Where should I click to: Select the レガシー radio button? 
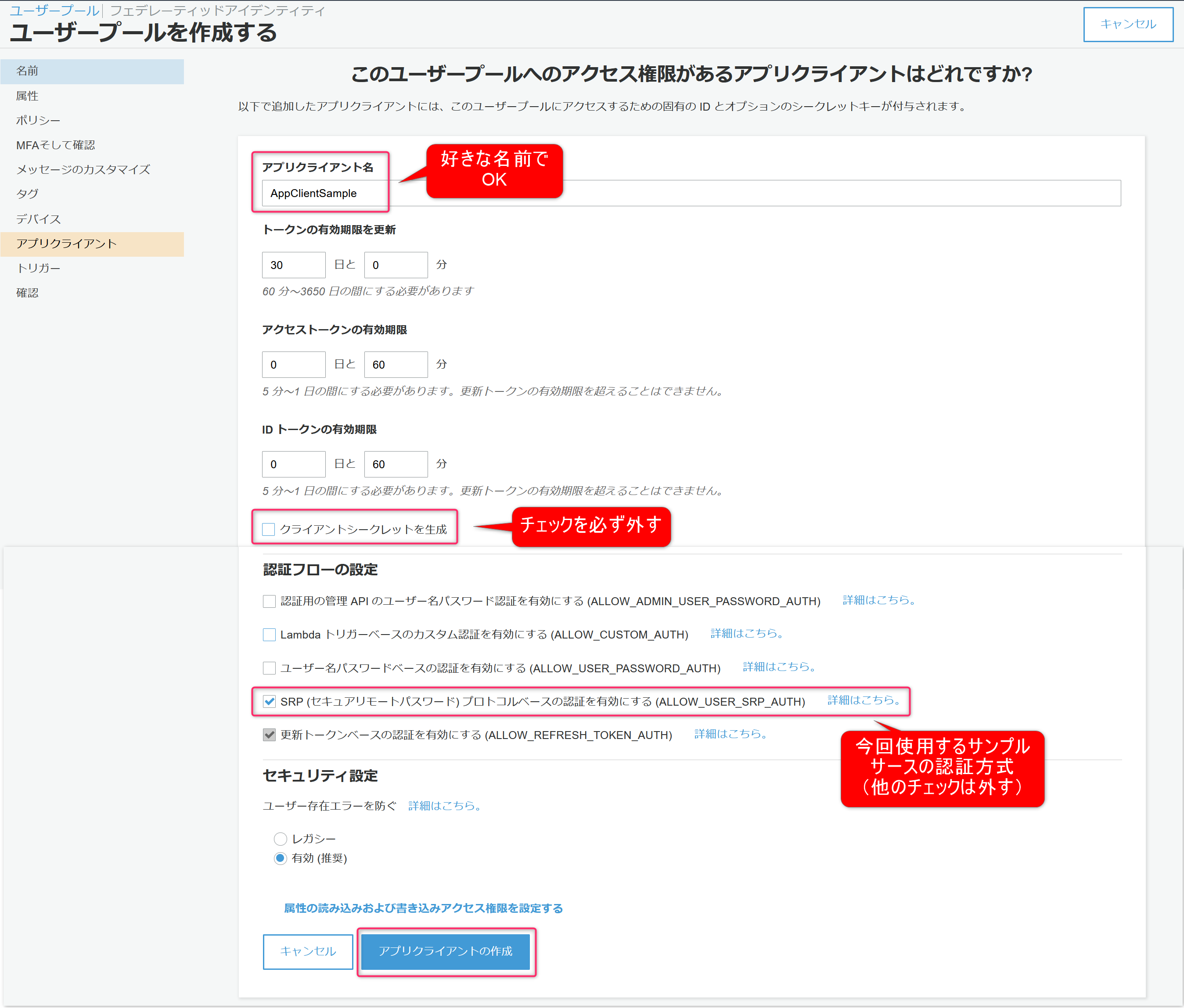[280, 838]
